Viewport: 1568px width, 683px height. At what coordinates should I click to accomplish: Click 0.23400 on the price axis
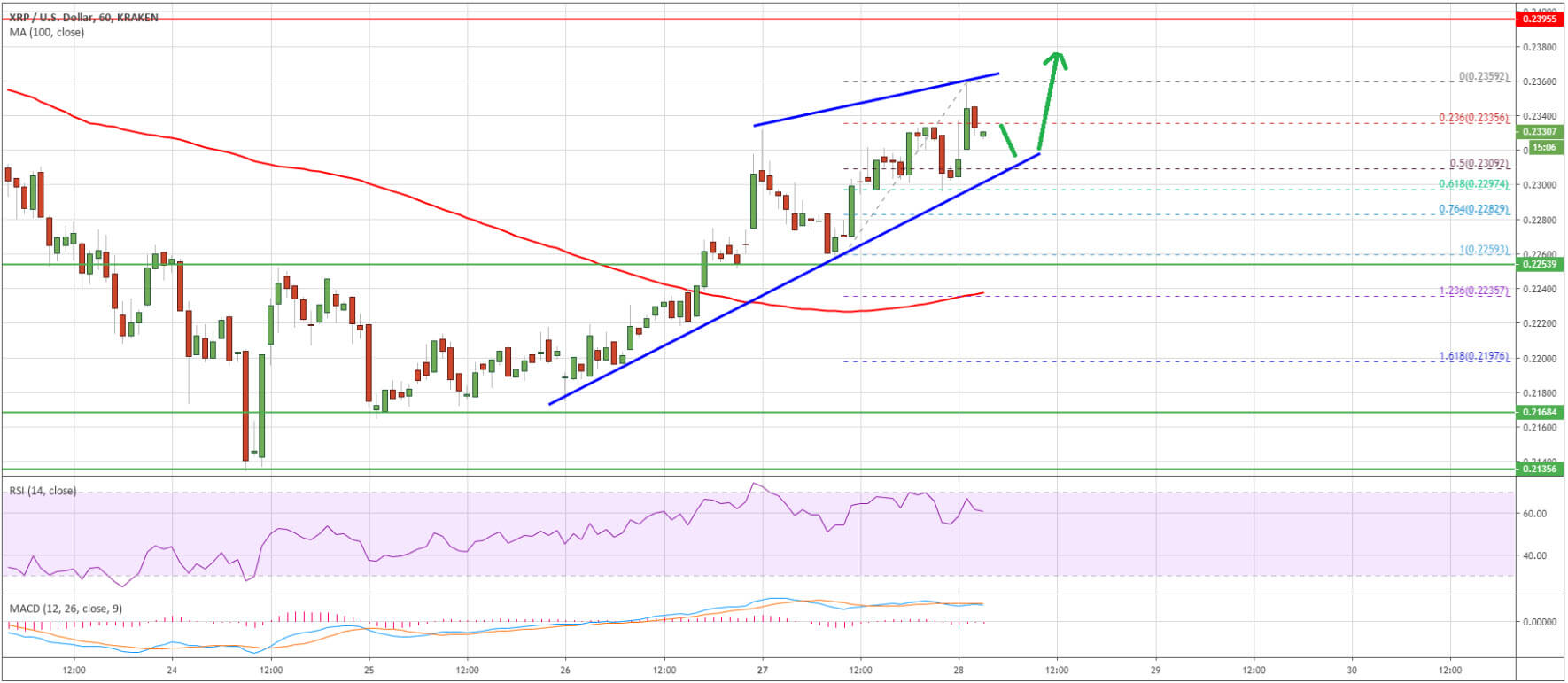click(1539, 116)
